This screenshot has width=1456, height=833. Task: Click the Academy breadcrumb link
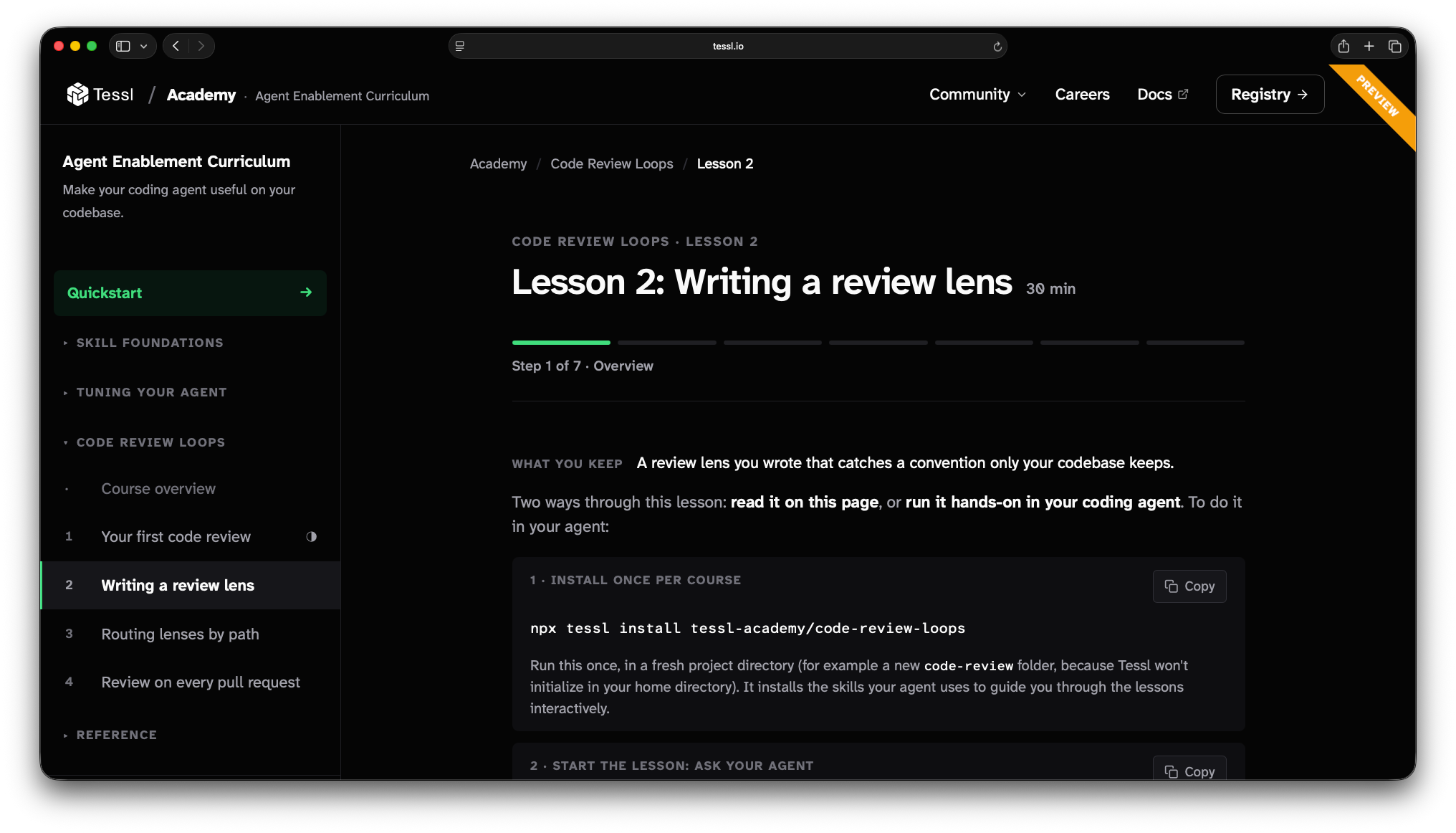tap(498, 163)
